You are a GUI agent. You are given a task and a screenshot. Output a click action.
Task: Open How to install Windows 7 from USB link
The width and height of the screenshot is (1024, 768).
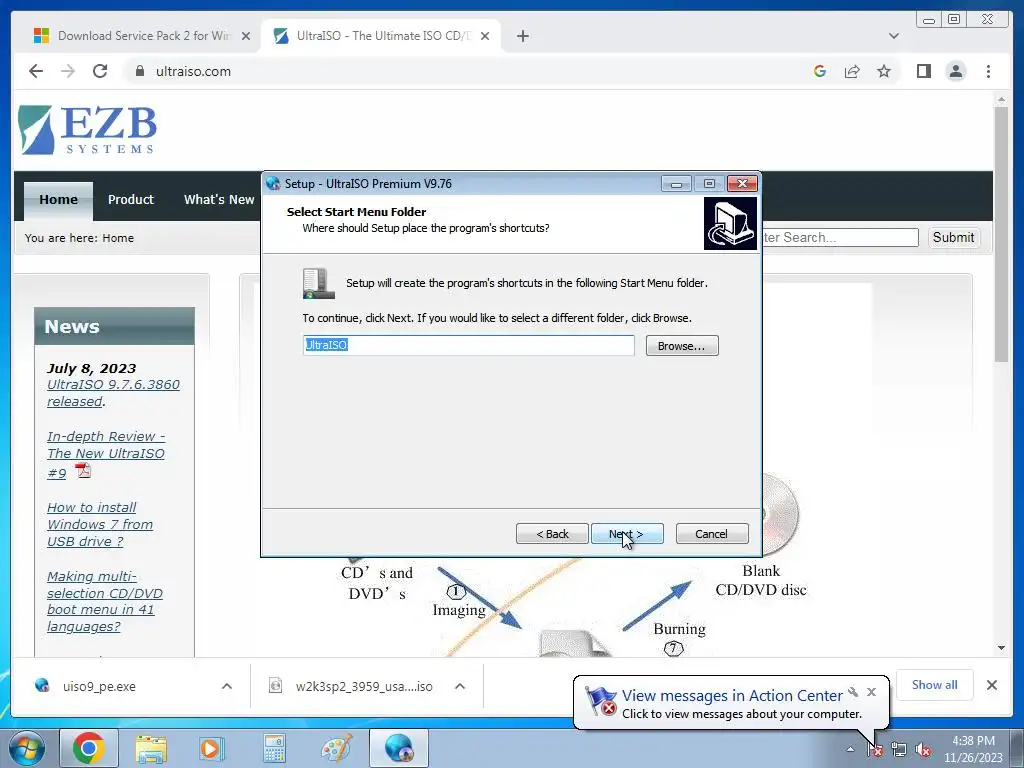point(100,524)
